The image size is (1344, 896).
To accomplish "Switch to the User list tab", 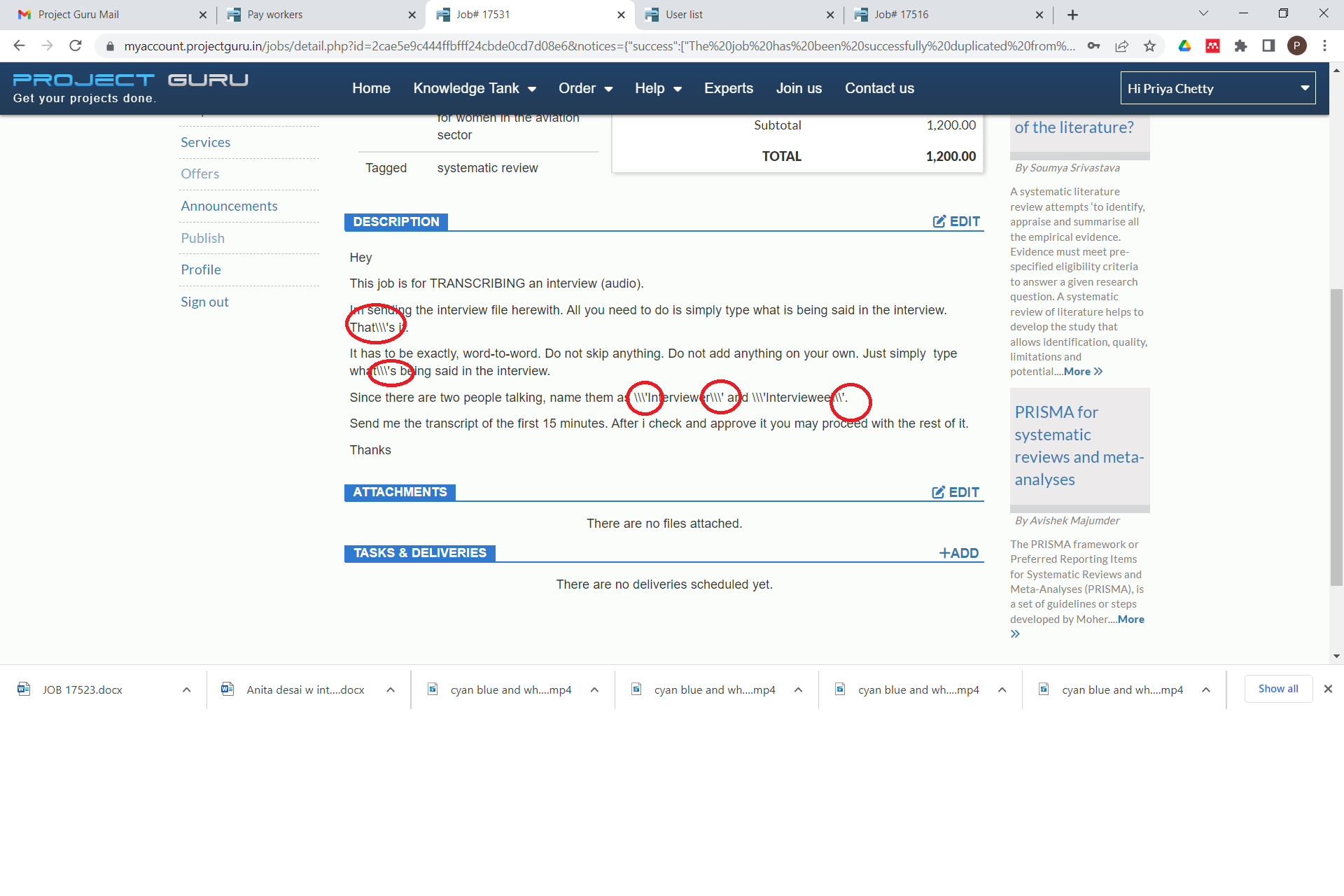I will (738, 15).
